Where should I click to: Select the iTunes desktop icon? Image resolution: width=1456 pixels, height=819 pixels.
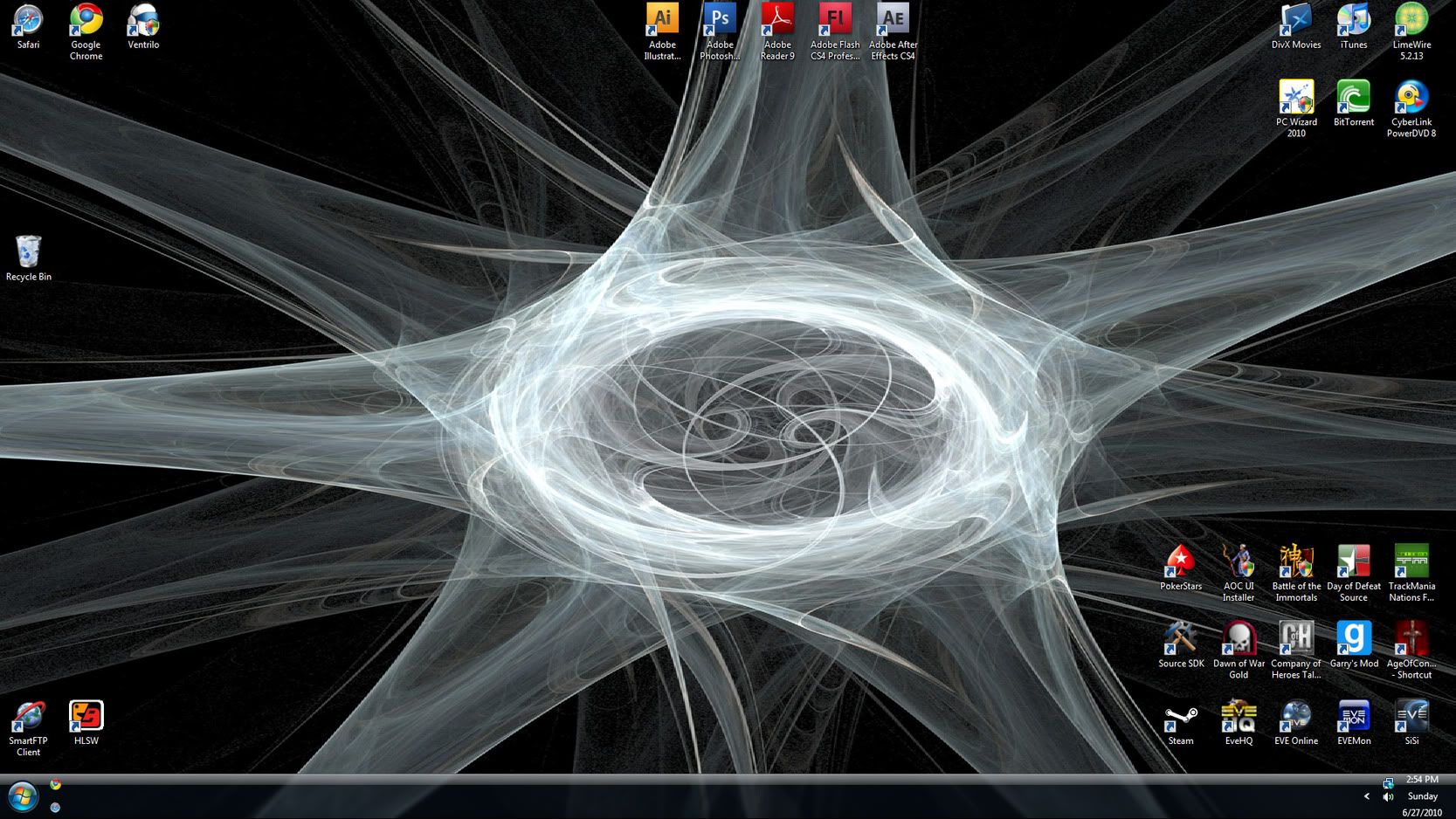click(x=1354, y=25)
